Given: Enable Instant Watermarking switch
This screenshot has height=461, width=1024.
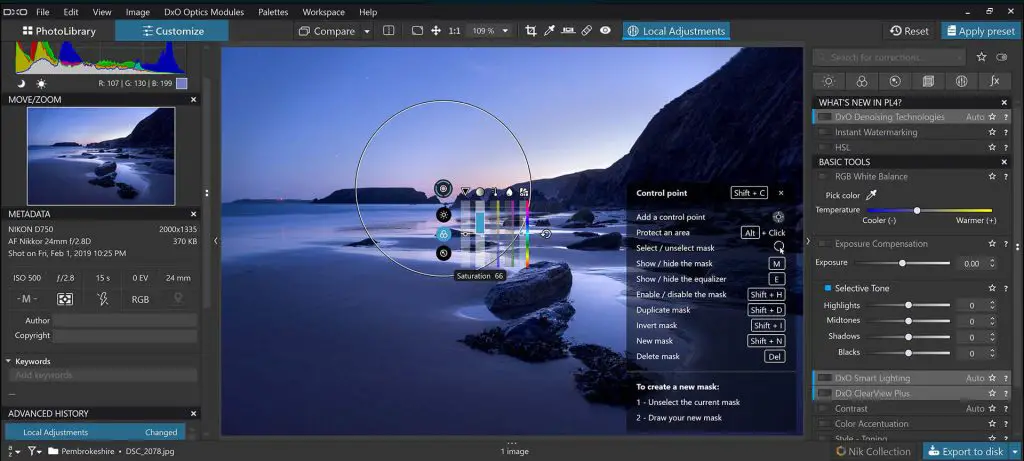Looking at the screenshot, I should (x=825, y=132).
